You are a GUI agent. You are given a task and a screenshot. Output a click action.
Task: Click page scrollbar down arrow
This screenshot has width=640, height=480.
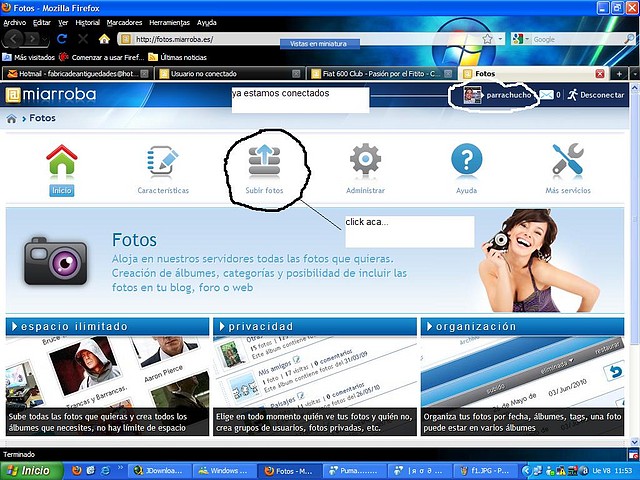pos(635,442)
